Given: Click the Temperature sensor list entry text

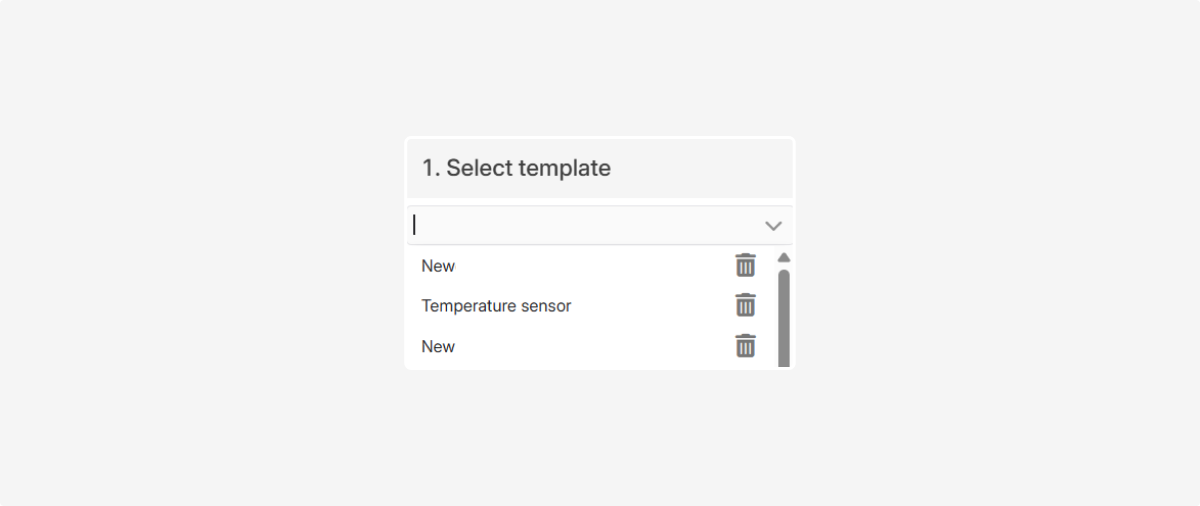Looking at the screenshot, I should [x=496, y=306].
